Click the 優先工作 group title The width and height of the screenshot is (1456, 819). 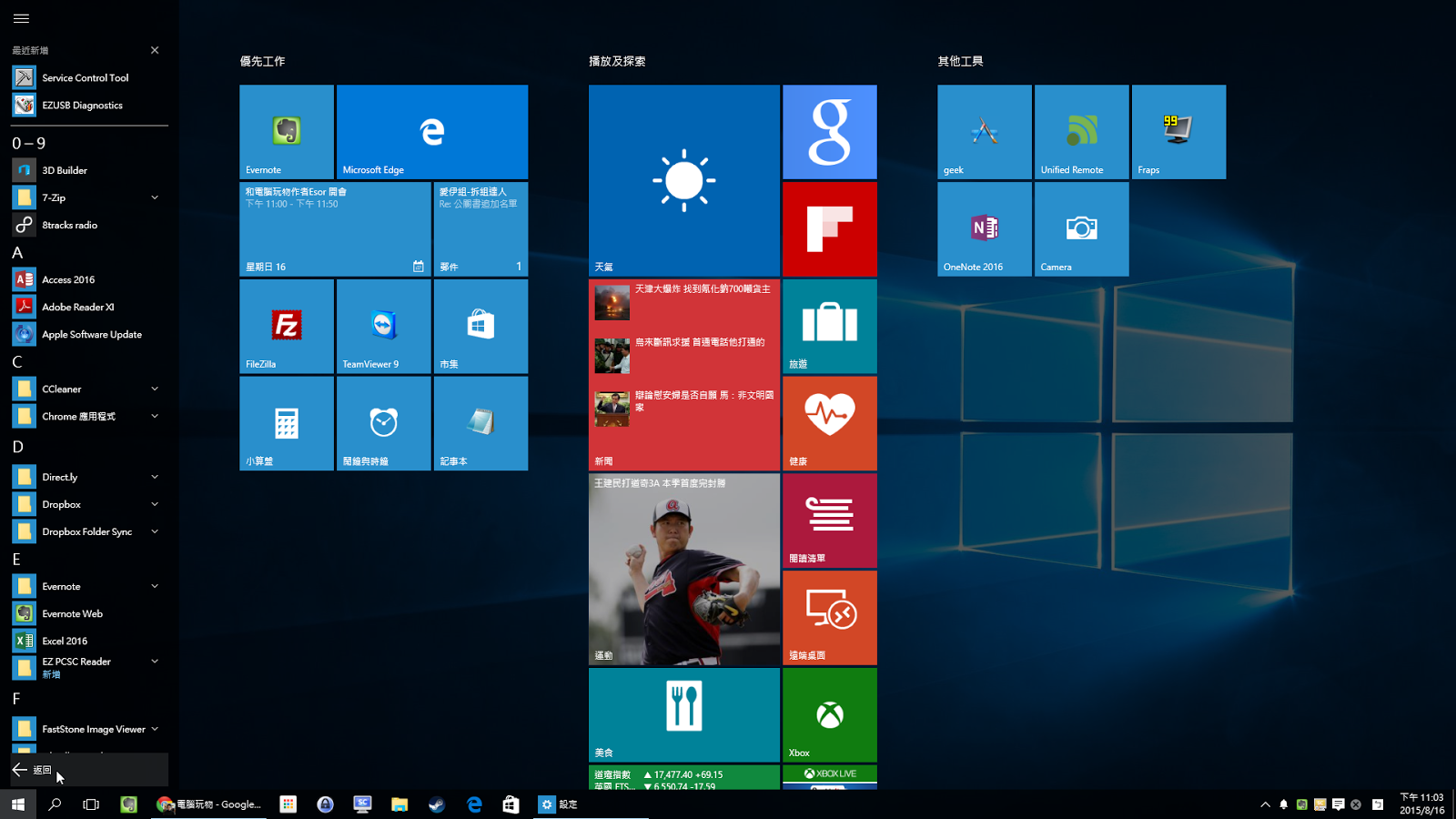coord(262,61)
